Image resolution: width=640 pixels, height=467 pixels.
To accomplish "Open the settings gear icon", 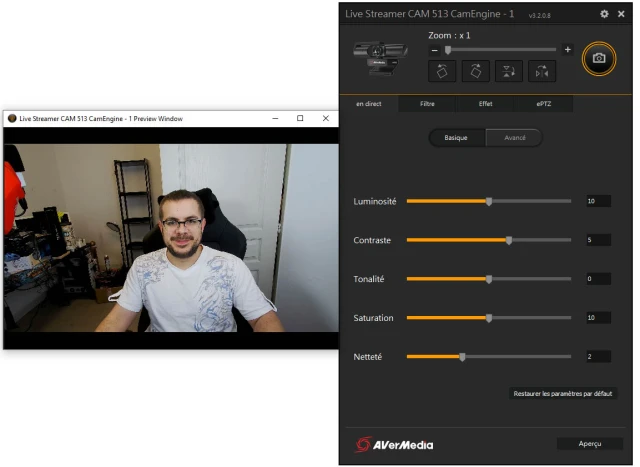I will pyautogui.click(x=604, y=14).
